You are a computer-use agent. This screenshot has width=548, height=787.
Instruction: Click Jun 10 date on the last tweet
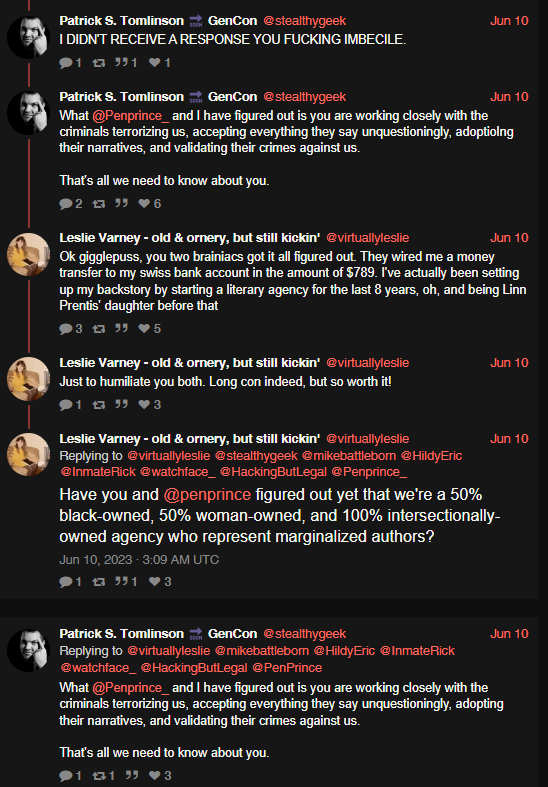coord(509,633)
